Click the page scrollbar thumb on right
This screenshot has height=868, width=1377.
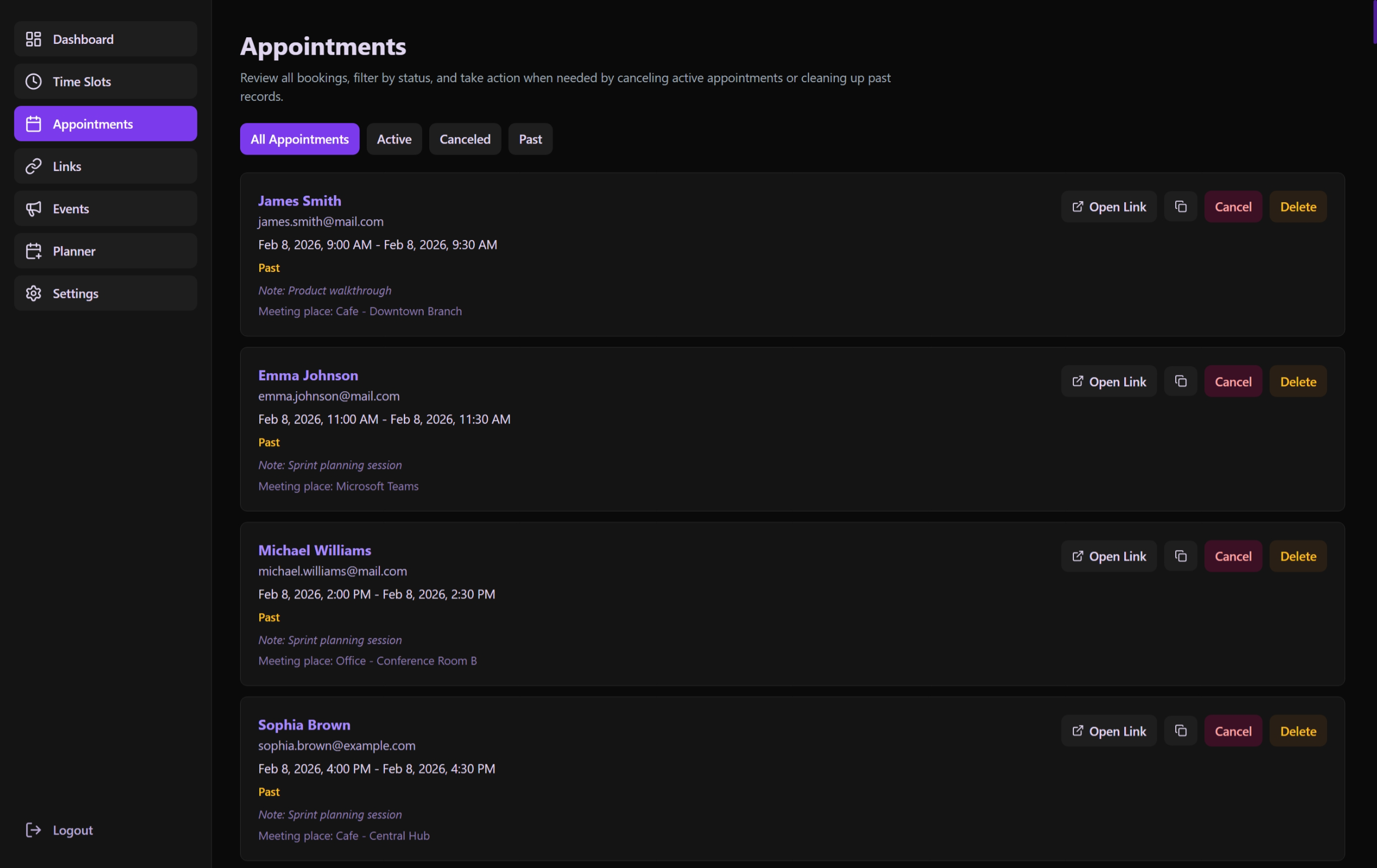(x=1374, y=22)
